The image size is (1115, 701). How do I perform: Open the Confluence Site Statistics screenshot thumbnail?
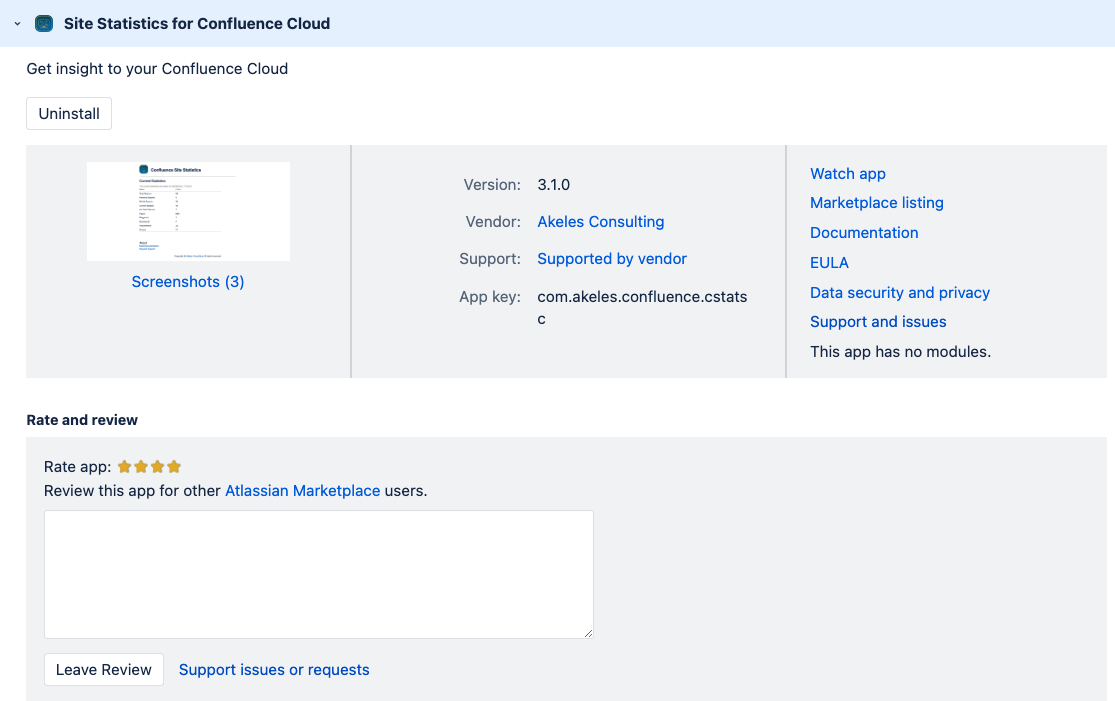pos(188,211)
